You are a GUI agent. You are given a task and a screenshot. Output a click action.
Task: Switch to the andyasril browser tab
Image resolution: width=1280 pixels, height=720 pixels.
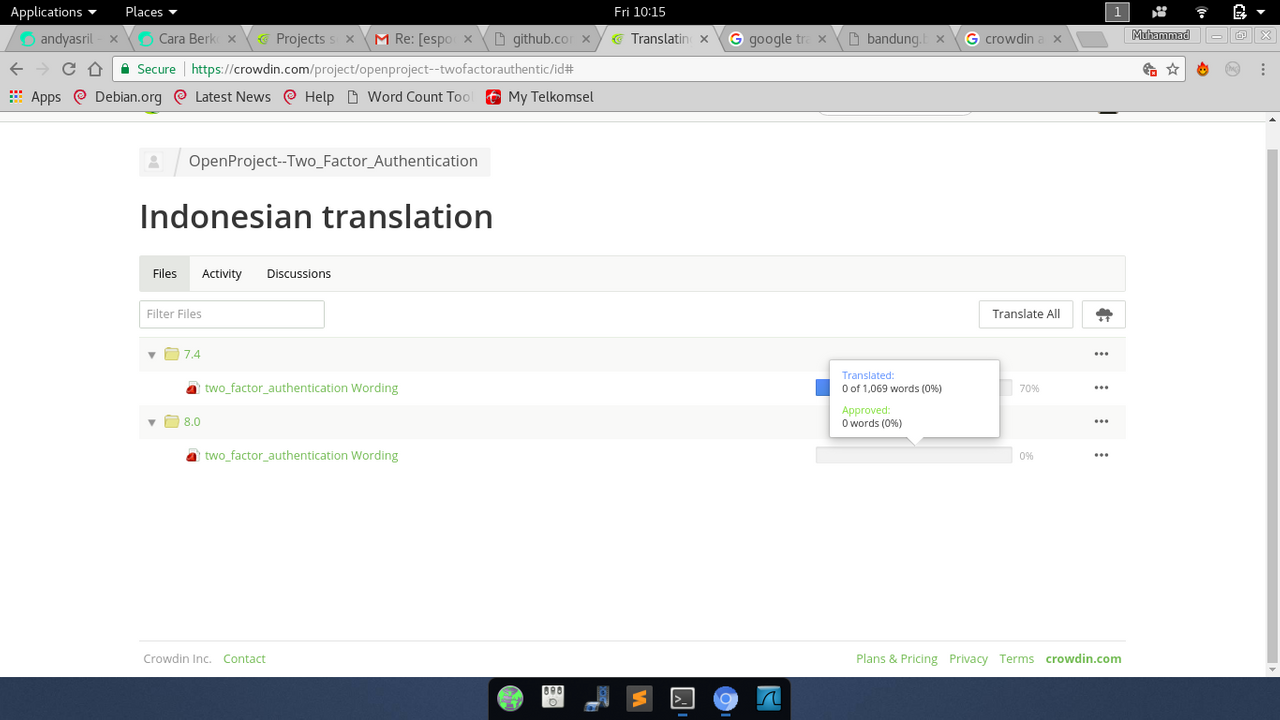click(71, 39)
